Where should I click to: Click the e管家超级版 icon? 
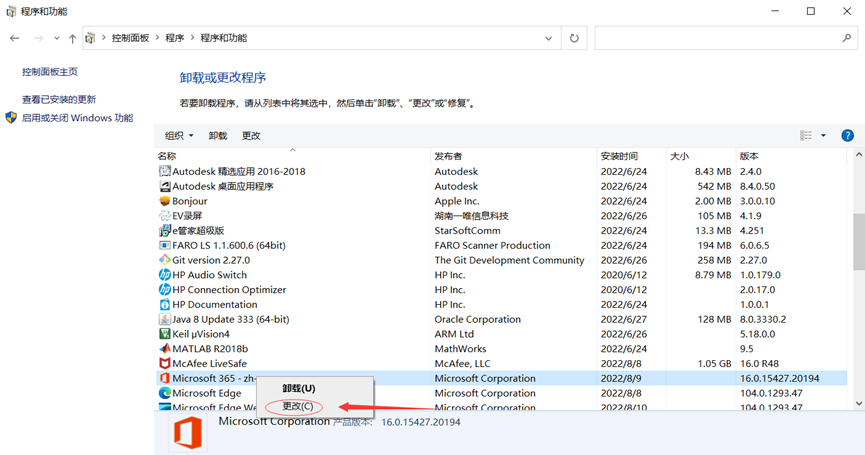pos(164,231)
